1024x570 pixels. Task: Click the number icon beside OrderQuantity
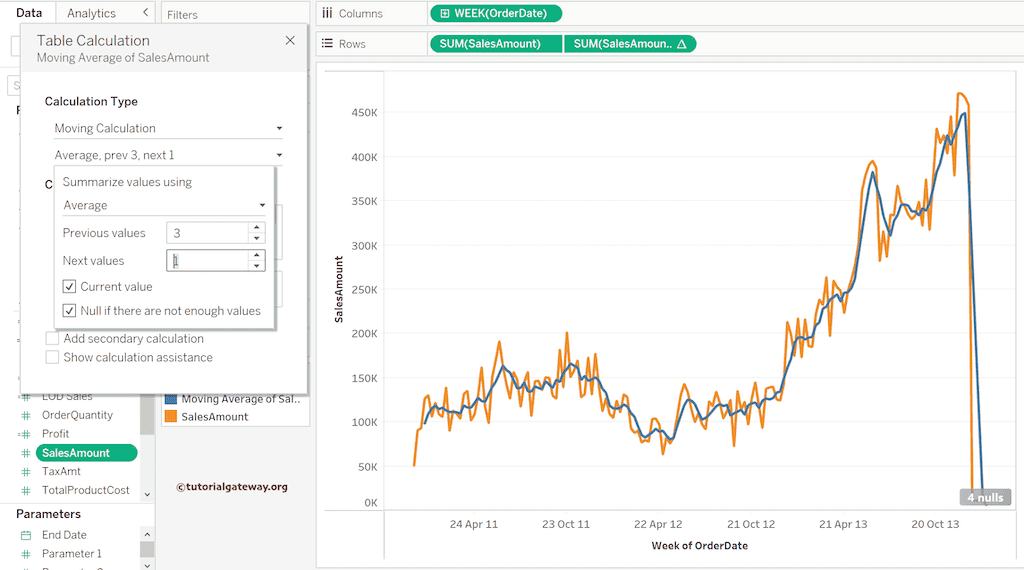26,415
